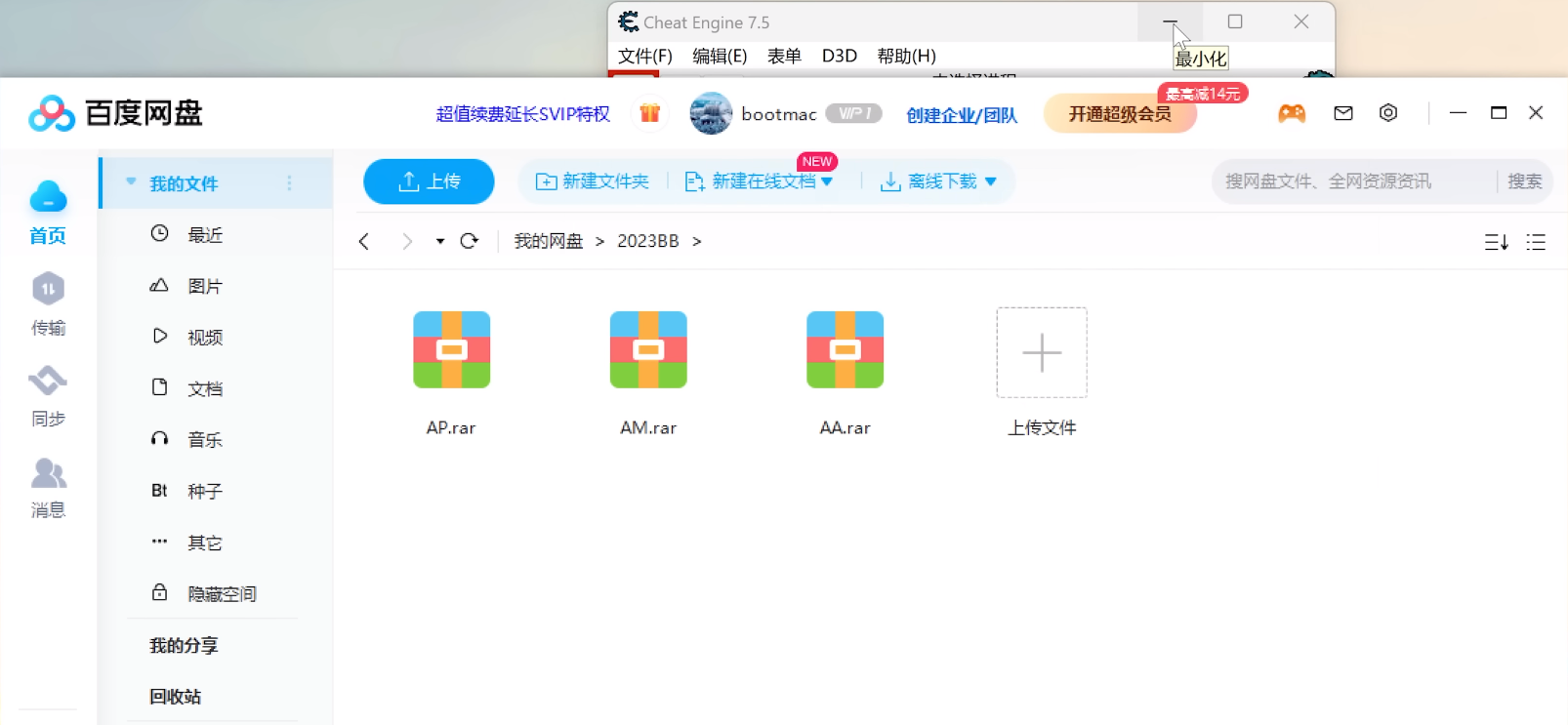Switch to list view mode
The image size is (1568, 725).
click(x=1536, y=242)
